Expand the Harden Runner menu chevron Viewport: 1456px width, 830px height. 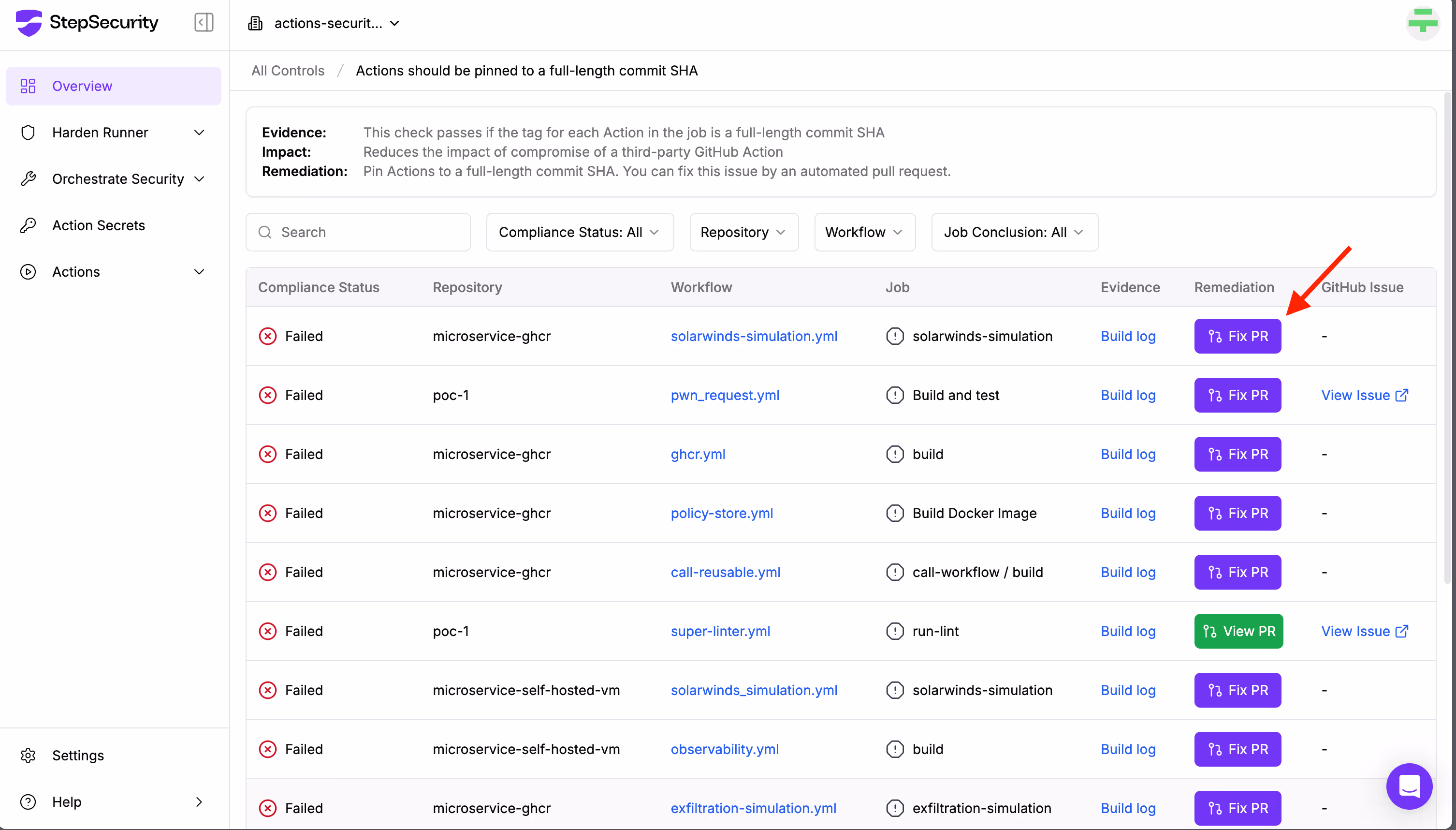(199, 132)
